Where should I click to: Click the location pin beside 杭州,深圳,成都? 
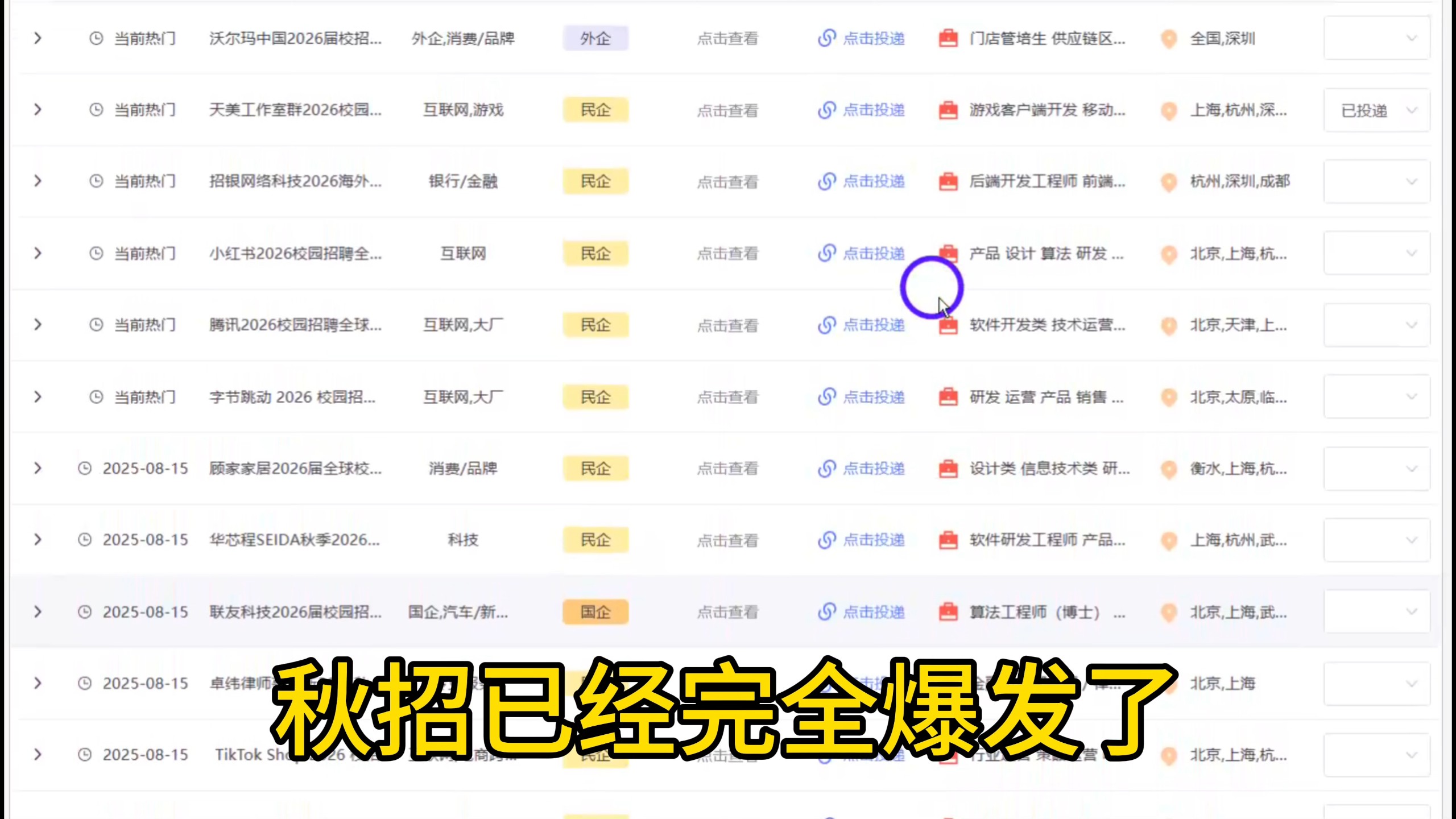tap(1169, 182)
